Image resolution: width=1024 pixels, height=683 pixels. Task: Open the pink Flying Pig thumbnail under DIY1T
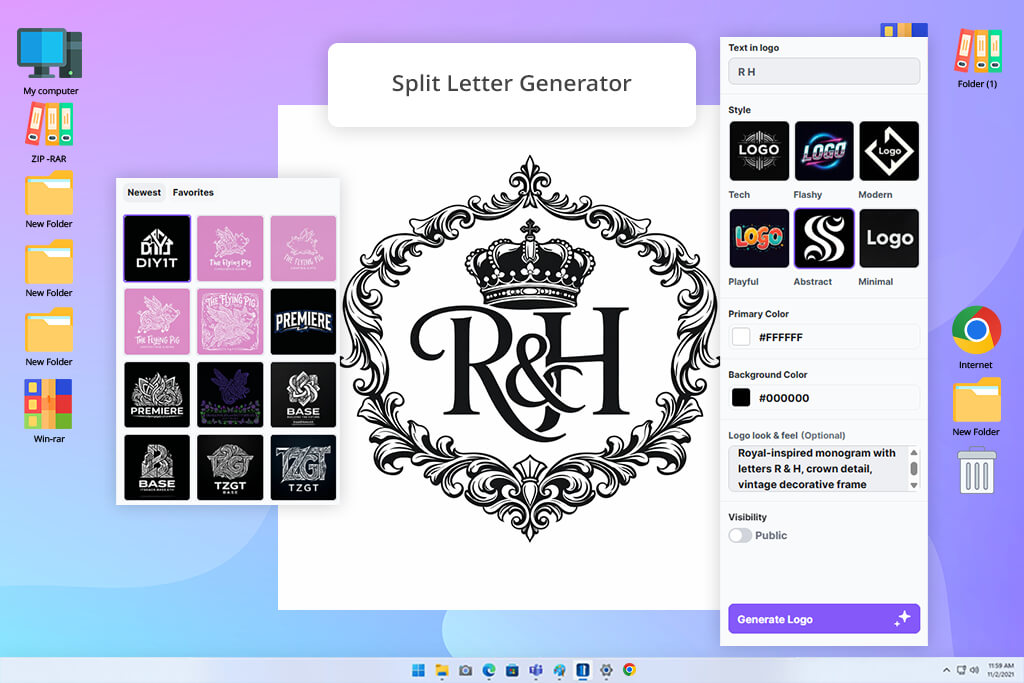pyautogui.click(x=157, y=321)
